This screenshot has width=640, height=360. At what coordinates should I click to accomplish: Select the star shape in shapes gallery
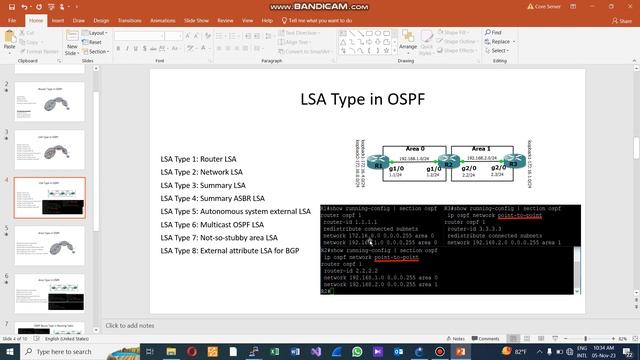tap(386, 51)
